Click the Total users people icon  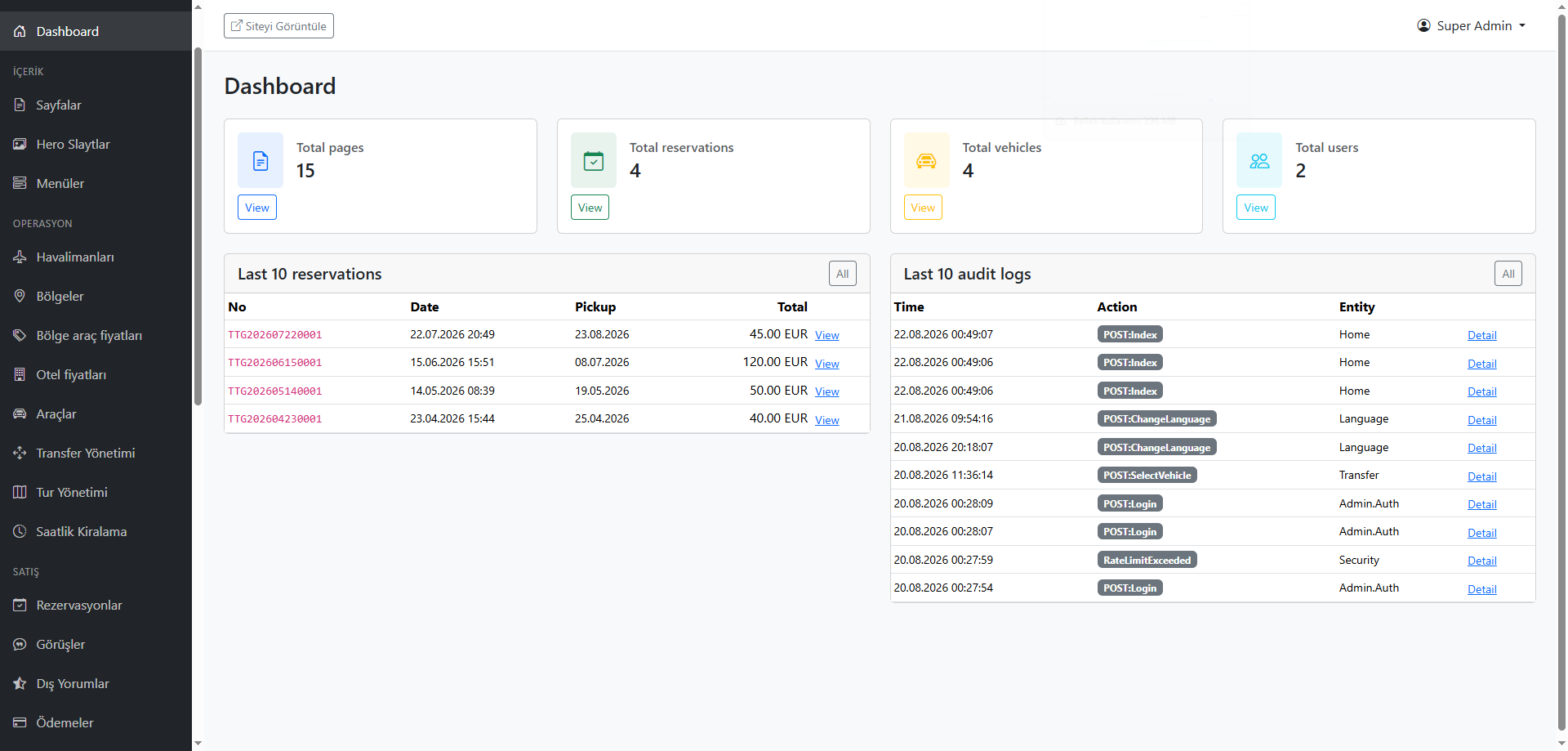tap(1259, 161)
